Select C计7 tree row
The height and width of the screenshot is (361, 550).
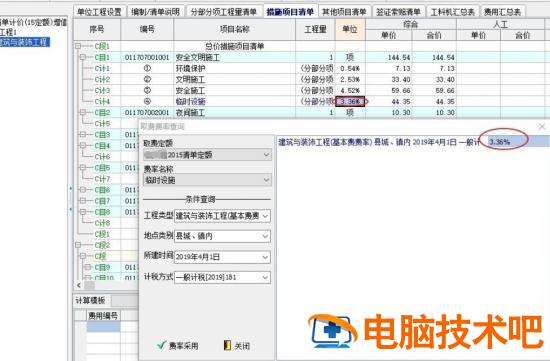pyautogui.click(x=102, y=179)
